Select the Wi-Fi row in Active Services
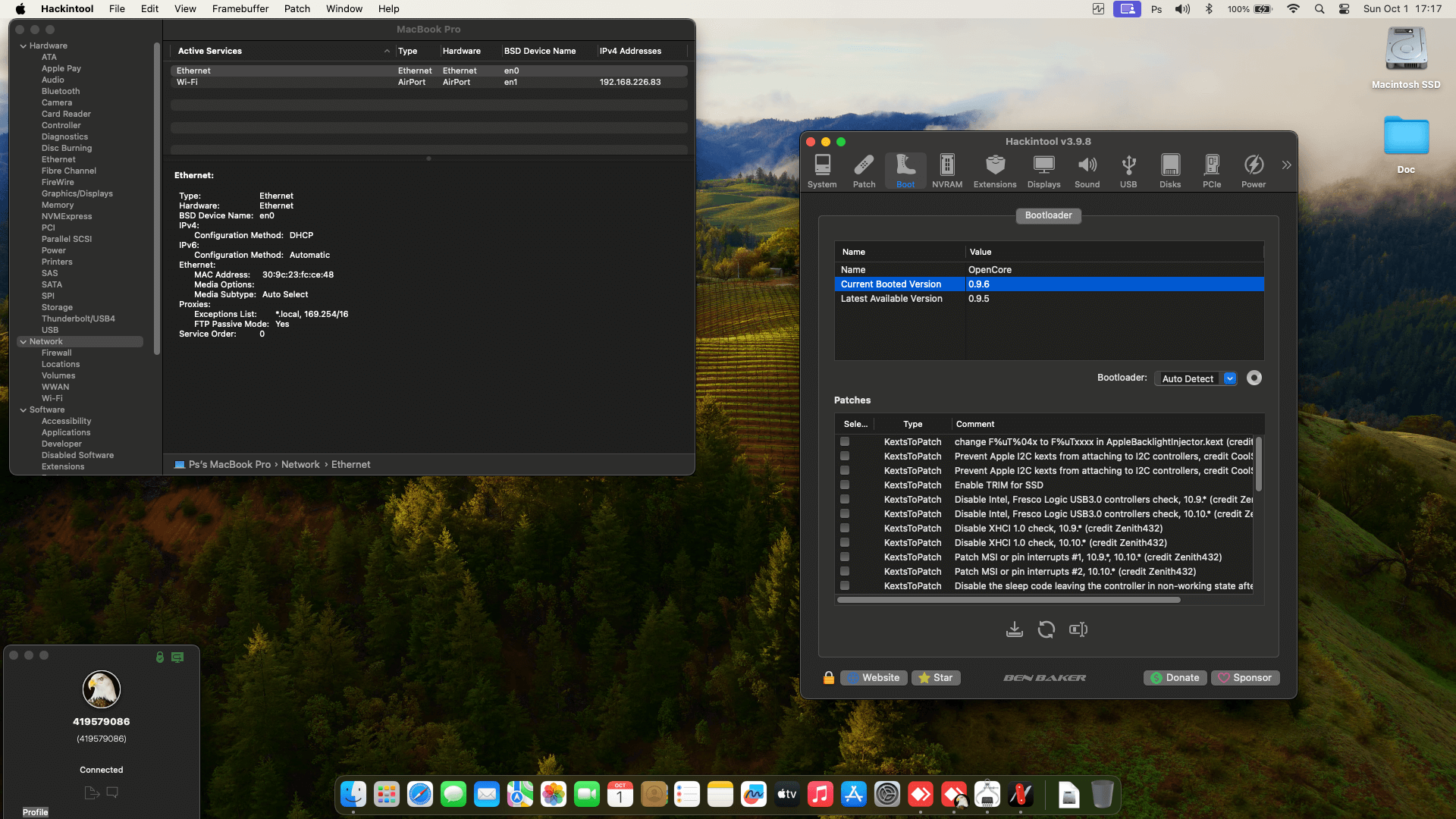Viewport: 1456px width, 819px height. pos(429,82)
